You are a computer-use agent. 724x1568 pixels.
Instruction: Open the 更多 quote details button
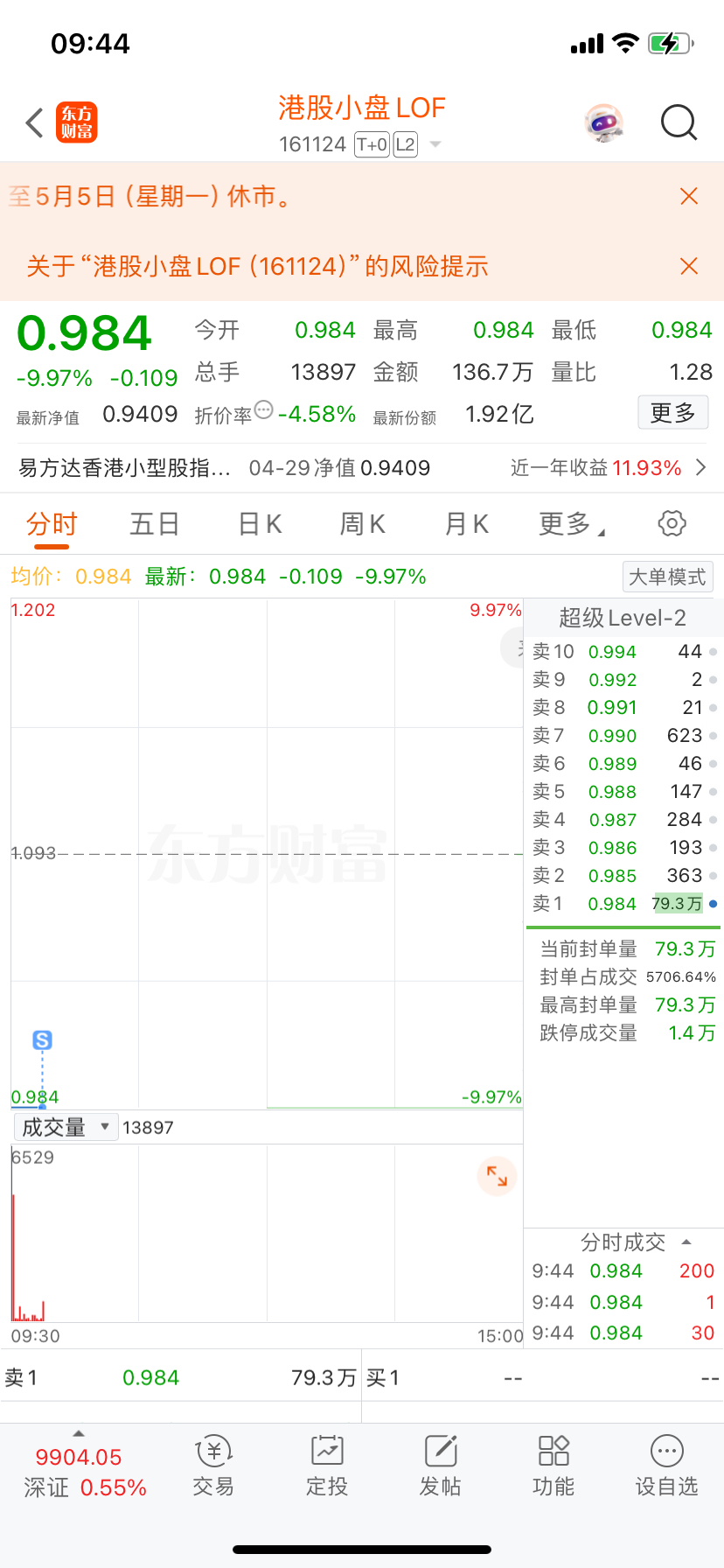point(672,413)
